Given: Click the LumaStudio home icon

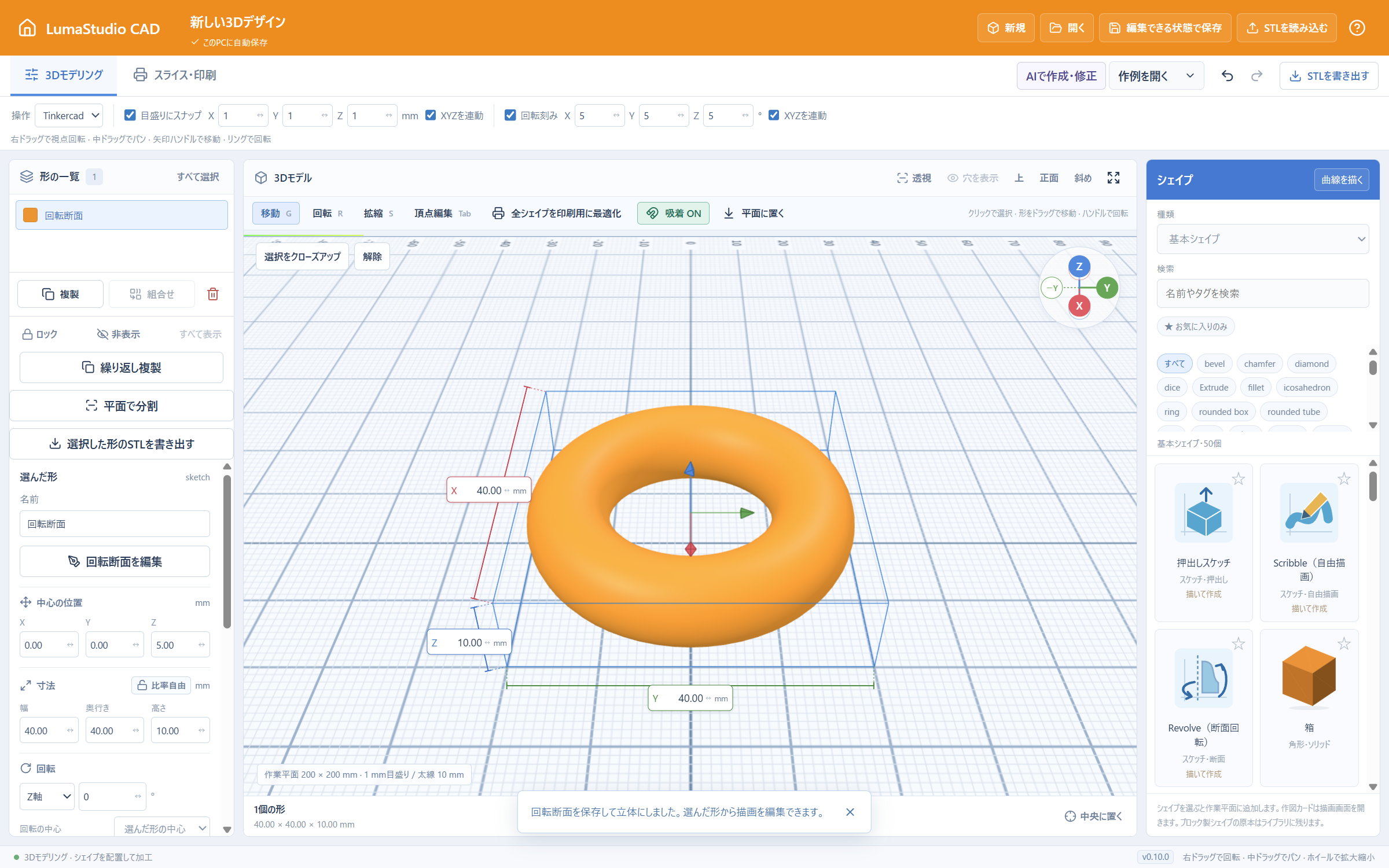Looking at the screenshot, I should pyautogui.click(x=27, y=28).
